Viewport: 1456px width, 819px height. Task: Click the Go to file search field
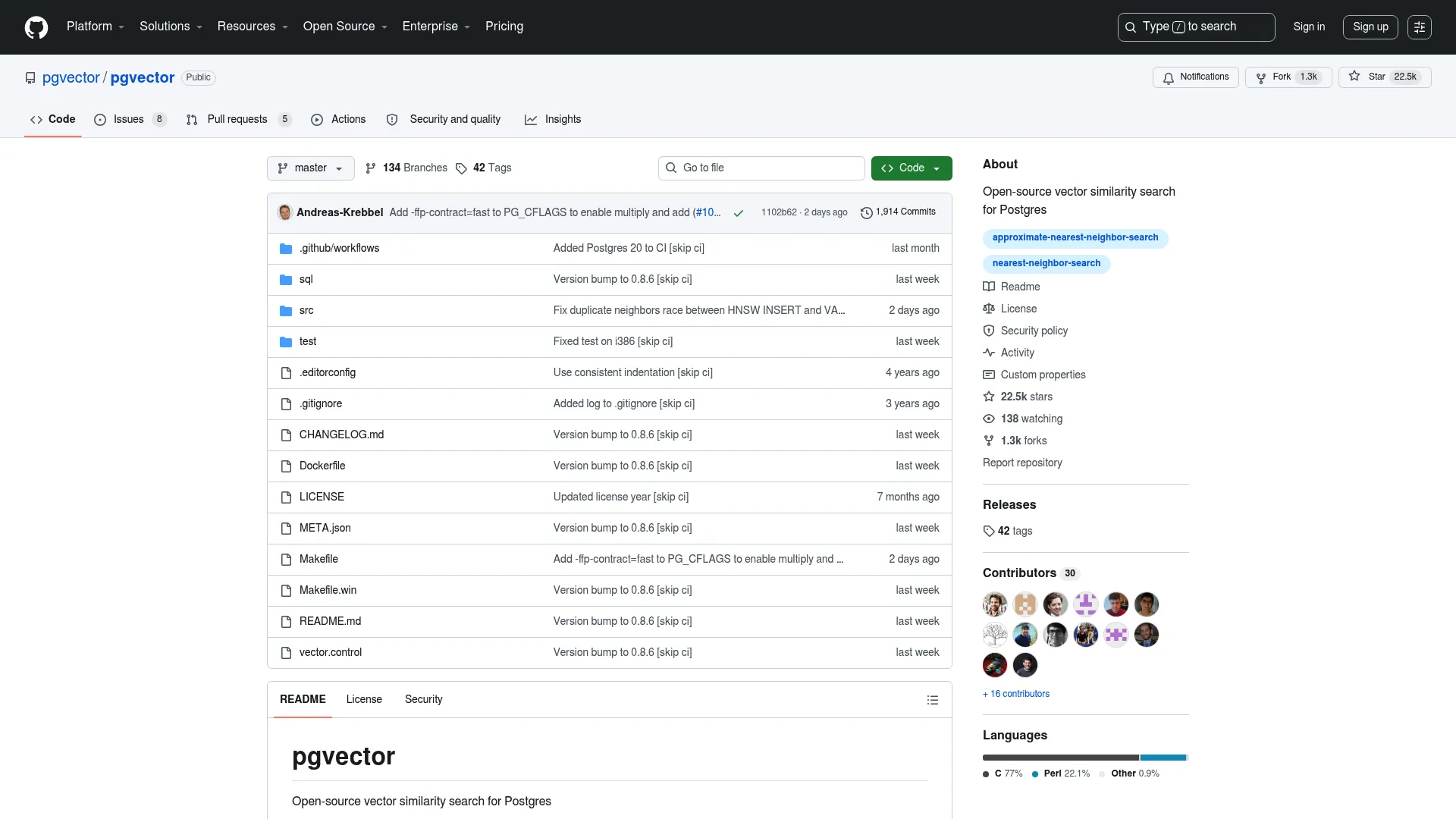coord(761,168)
